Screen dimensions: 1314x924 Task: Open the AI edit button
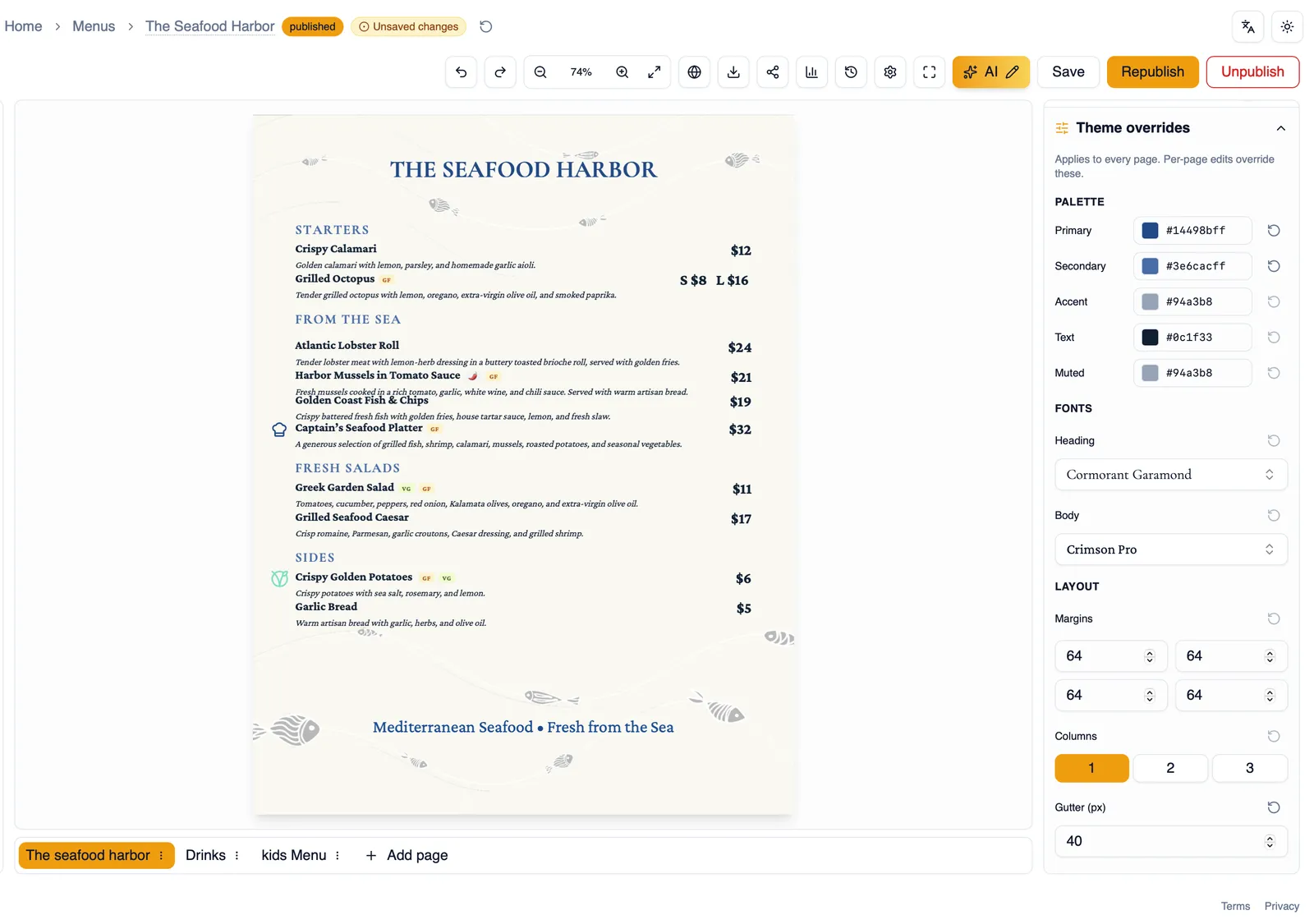991,72
